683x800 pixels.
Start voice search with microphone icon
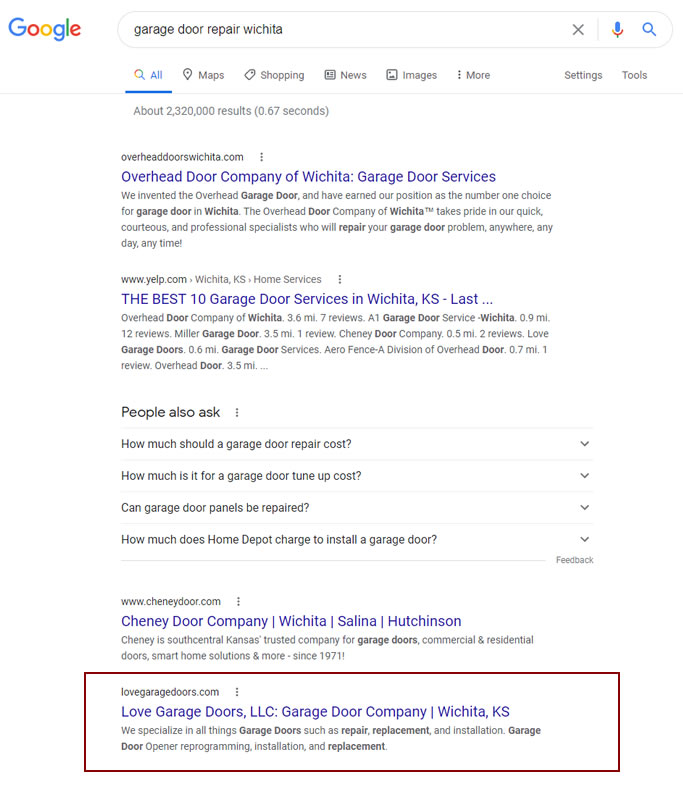coord(617,30)
